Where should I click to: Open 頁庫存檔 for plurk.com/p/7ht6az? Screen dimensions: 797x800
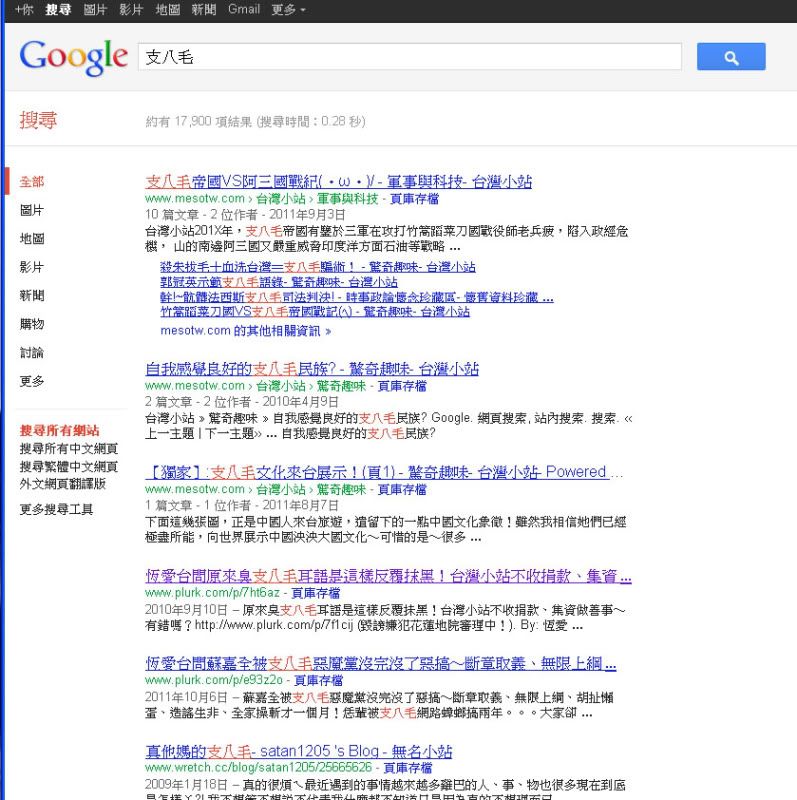(315, 593)
